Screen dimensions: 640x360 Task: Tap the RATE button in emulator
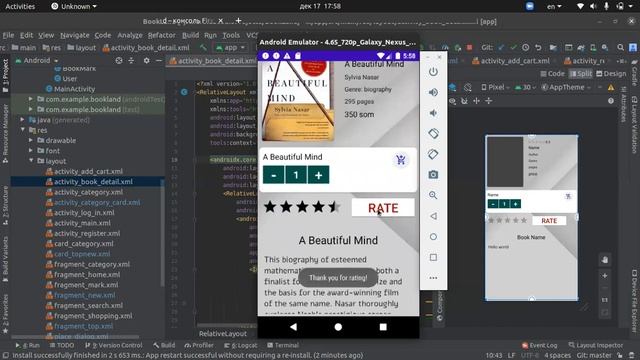point(383,208)
